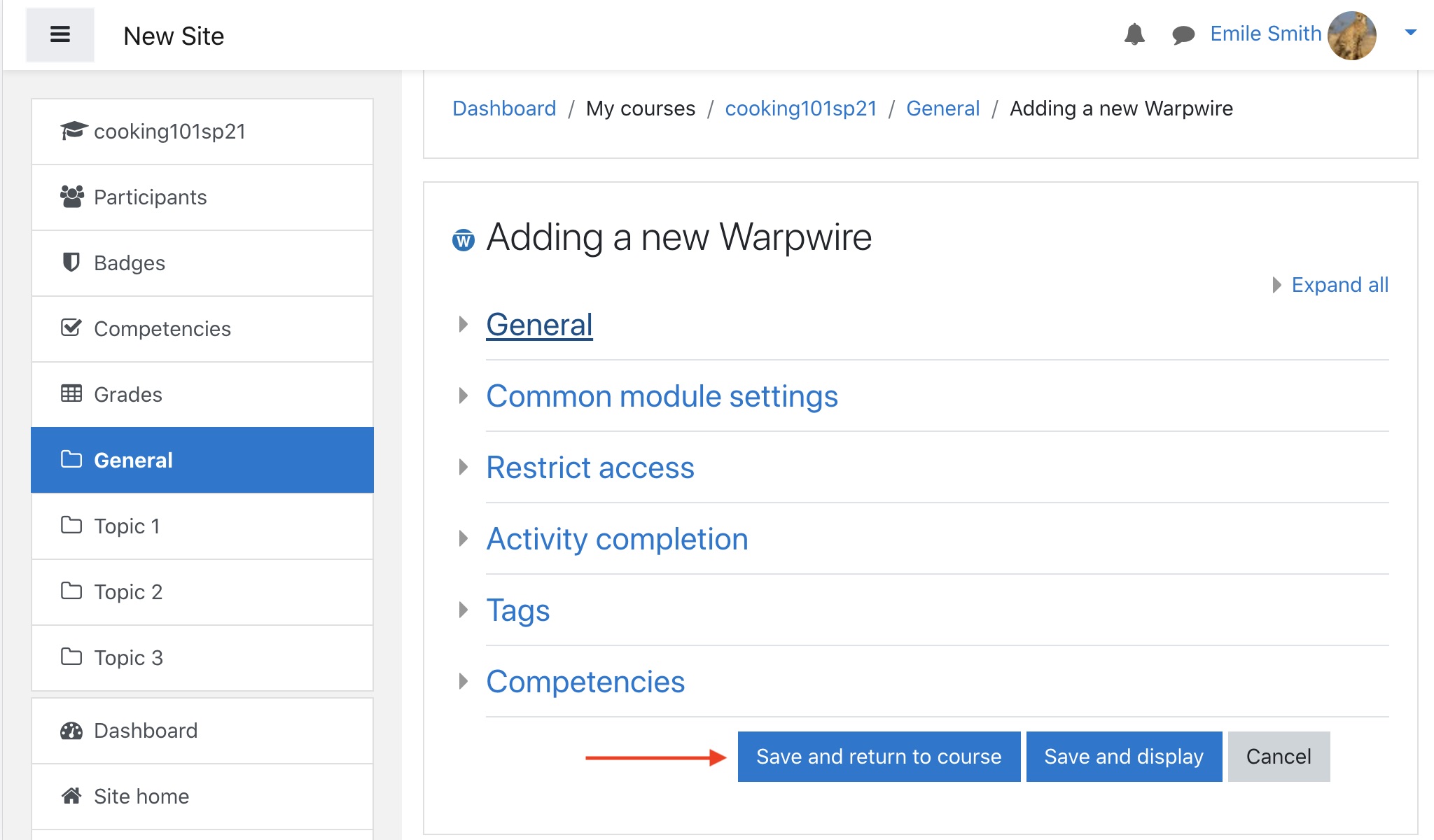Go to Dashboard via breadcrumb link

pos(504,108)
